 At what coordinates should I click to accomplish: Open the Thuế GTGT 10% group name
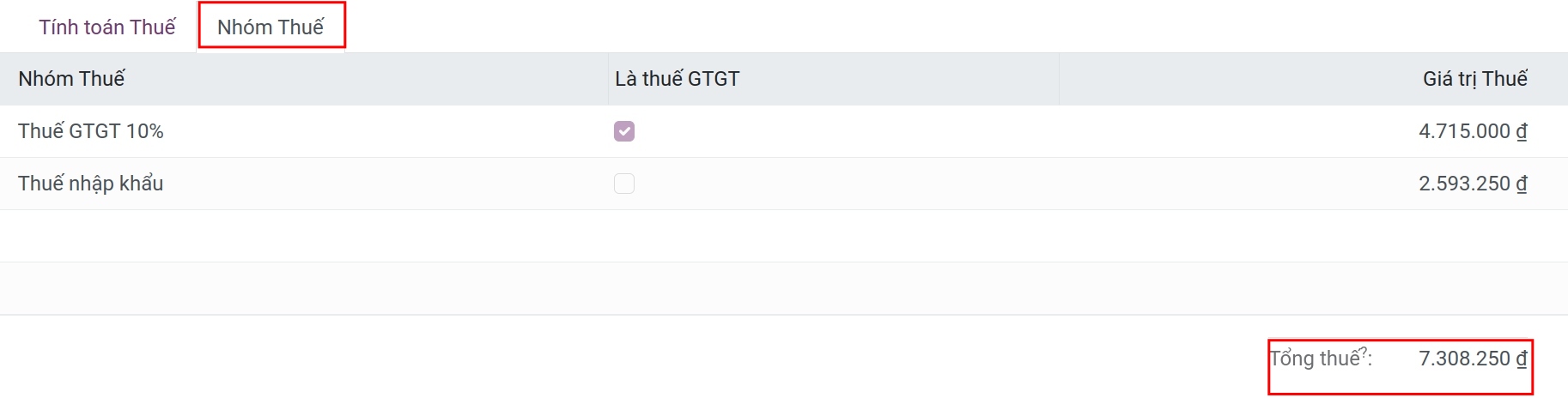point(91,131)
